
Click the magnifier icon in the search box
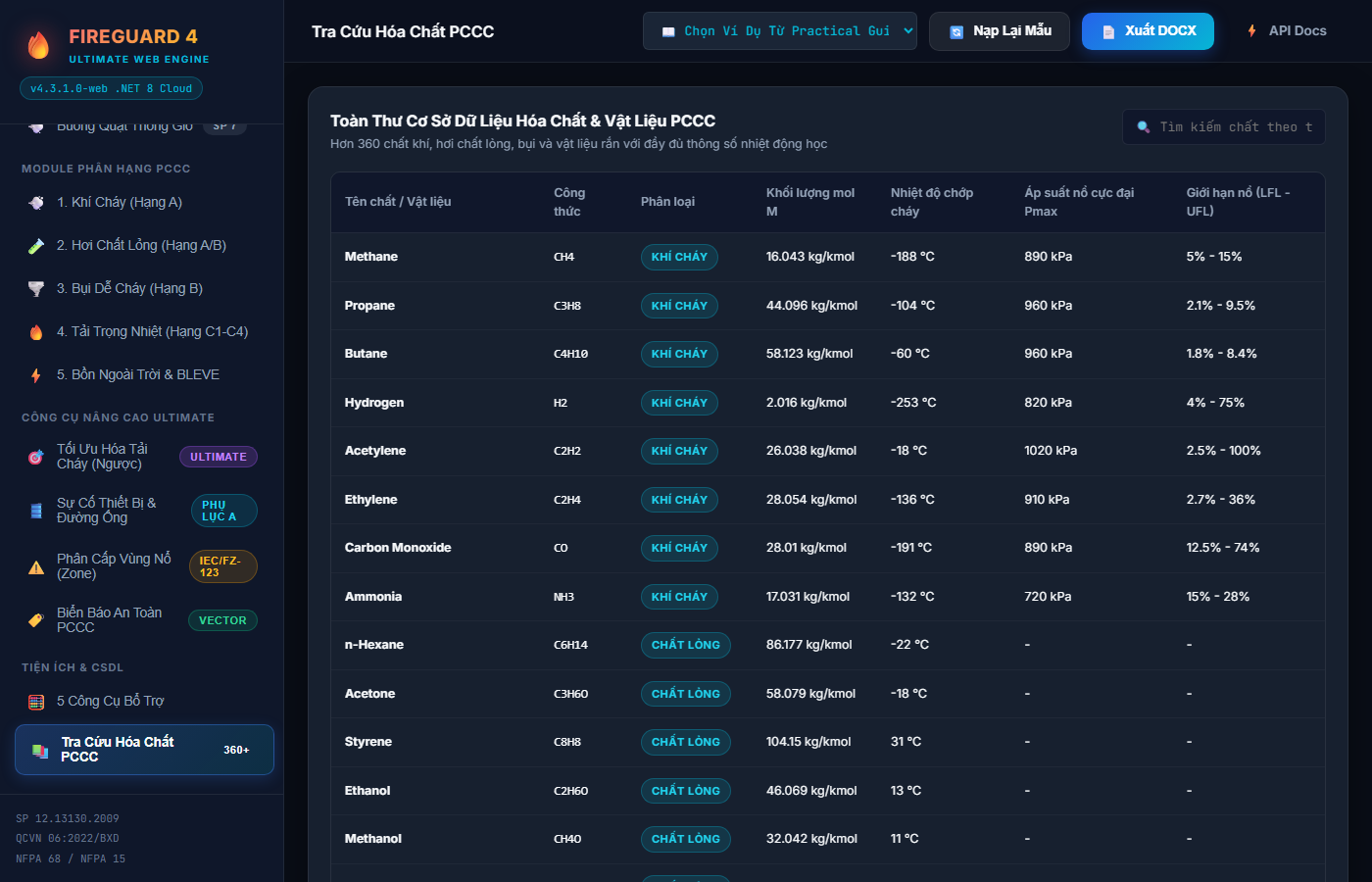tap(1143, 127)
